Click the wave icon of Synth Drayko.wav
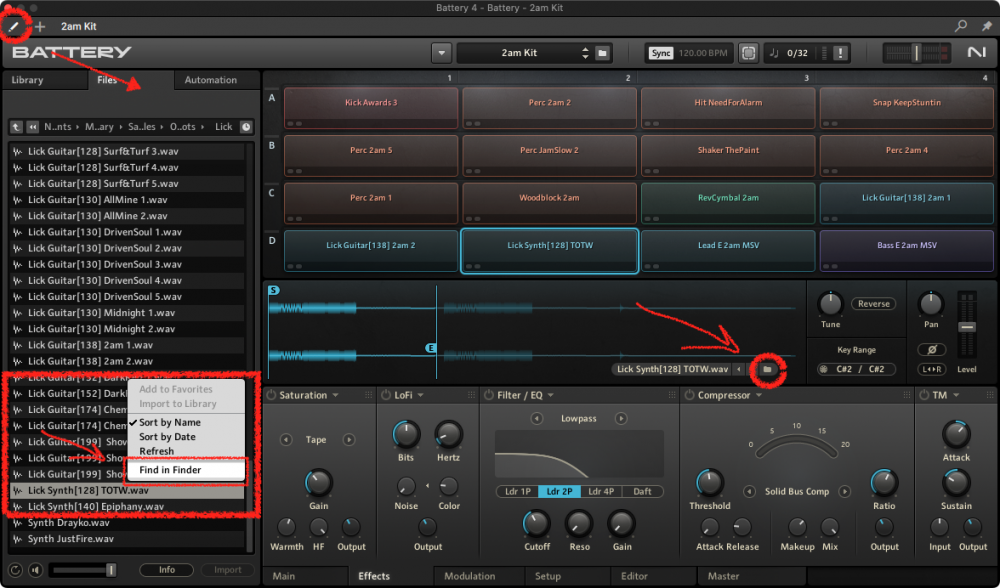This screenshot has width=1000, height=588. coord(17,523)
